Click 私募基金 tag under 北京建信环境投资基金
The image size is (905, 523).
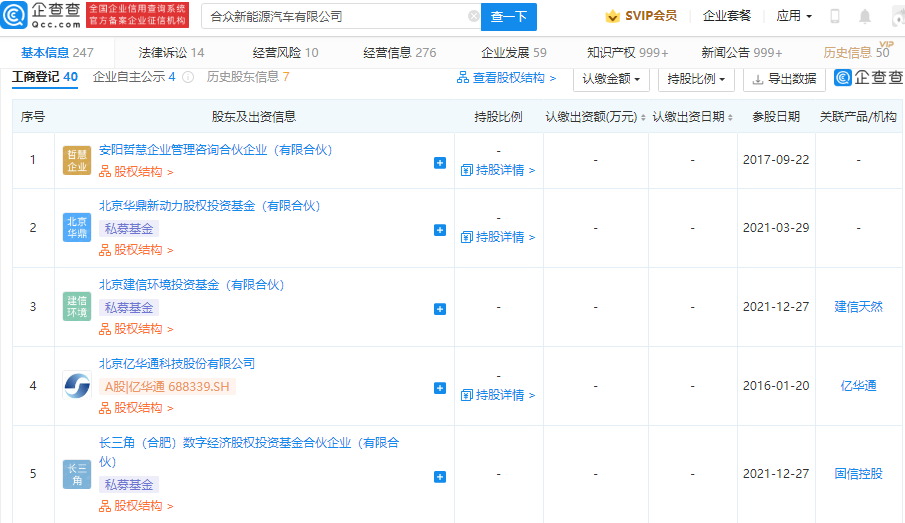(x=129, y=308)
